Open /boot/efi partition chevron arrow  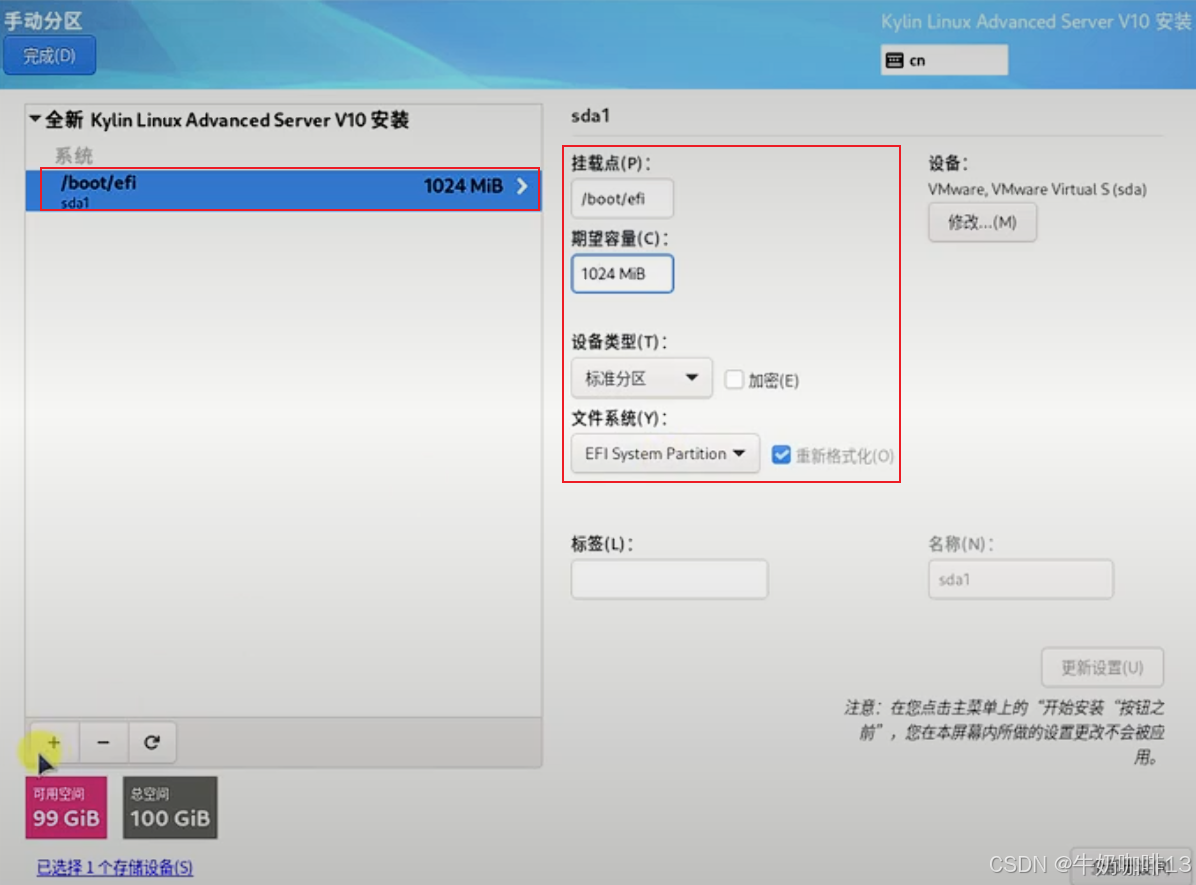tap(522, 186)
